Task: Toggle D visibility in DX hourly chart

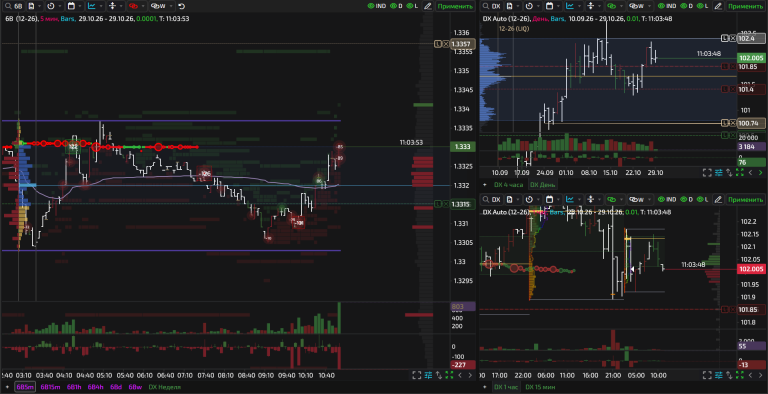Action: 687,199
